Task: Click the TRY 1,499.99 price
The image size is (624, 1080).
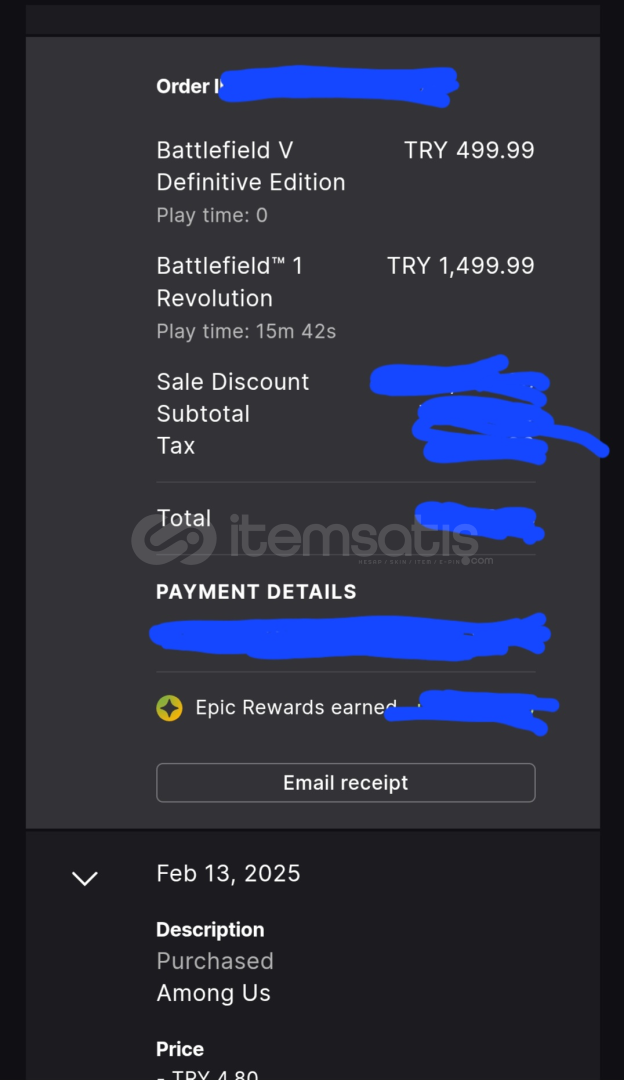Action: coord(461,266)
